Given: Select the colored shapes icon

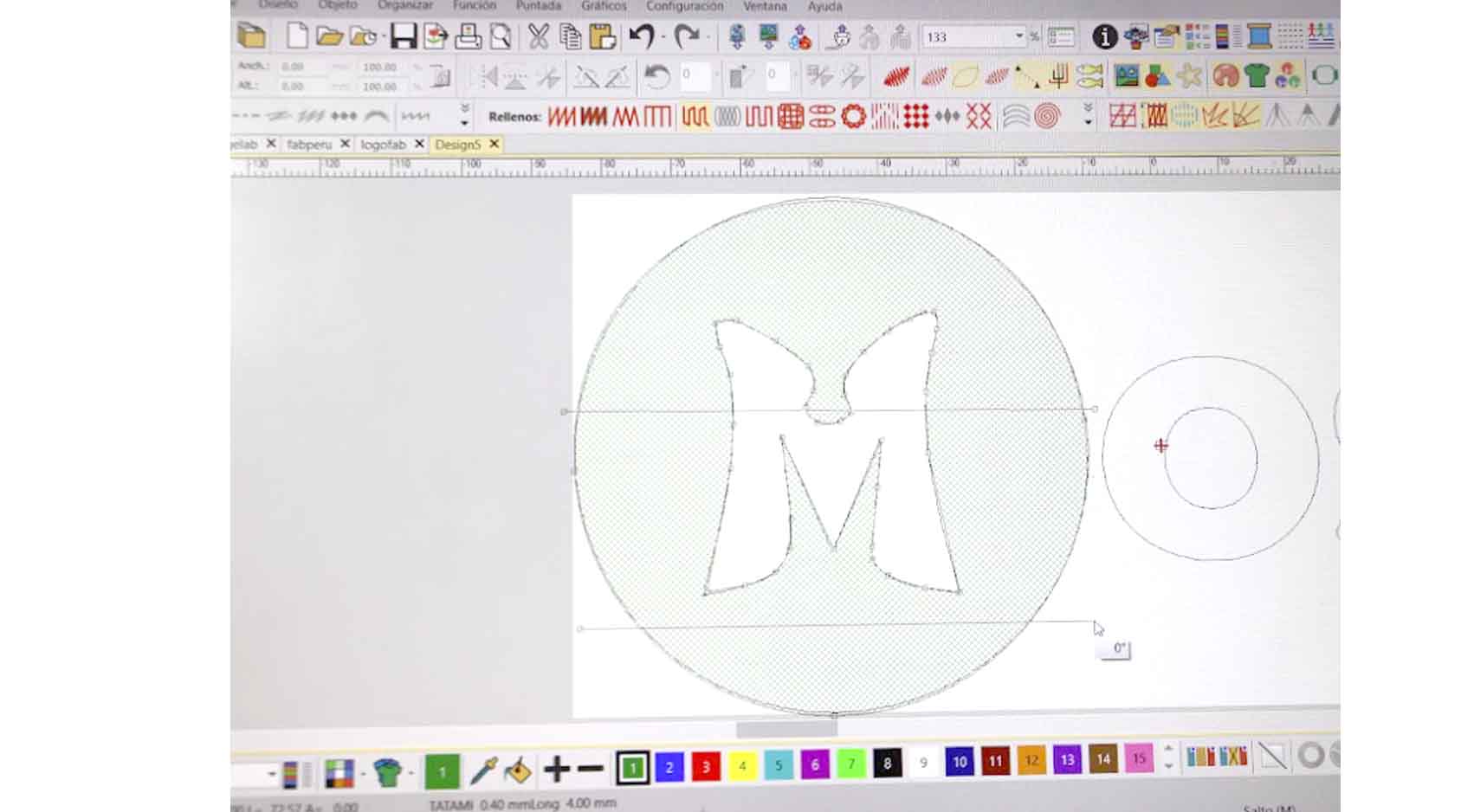Looking at the screenshot, I should pyautogui.click(x=1158, y=76).
